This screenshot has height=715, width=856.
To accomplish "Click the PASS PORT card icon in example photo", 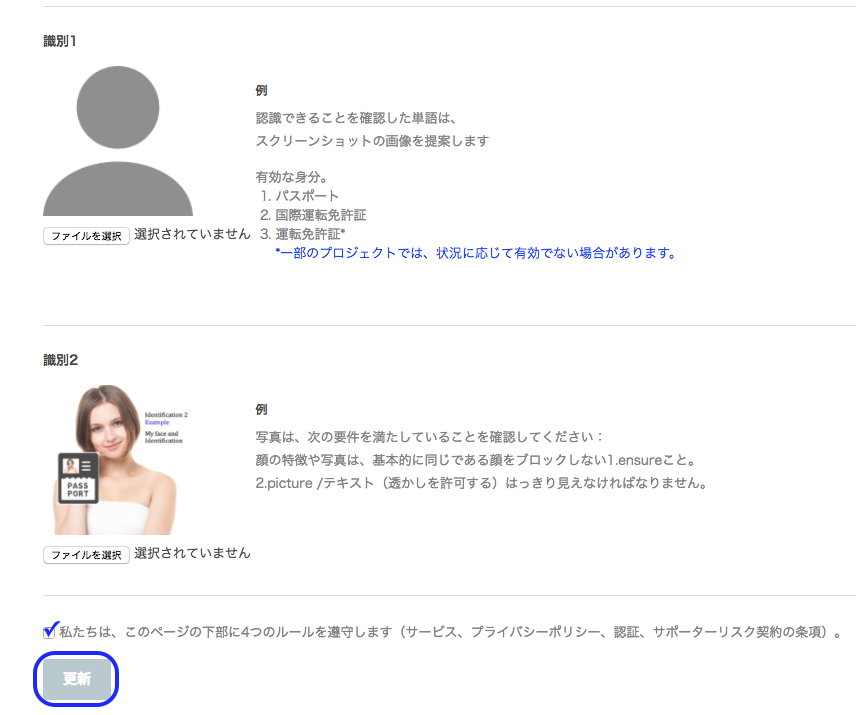I will click(x=78, y=478).
